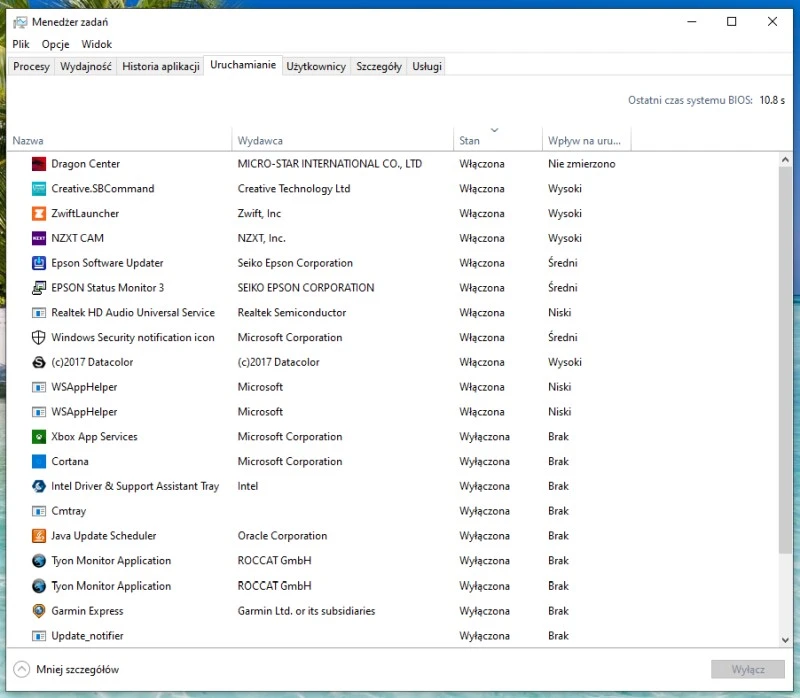
Task: Click the NZXT CAM purple icon
Action: pos(39,238)
